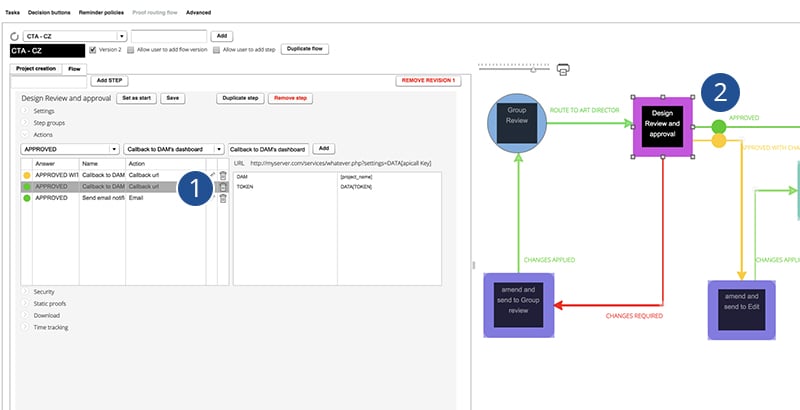The image size is (800, 410).
Task: Expand the Static proofs section
Action: click(25, 303)
